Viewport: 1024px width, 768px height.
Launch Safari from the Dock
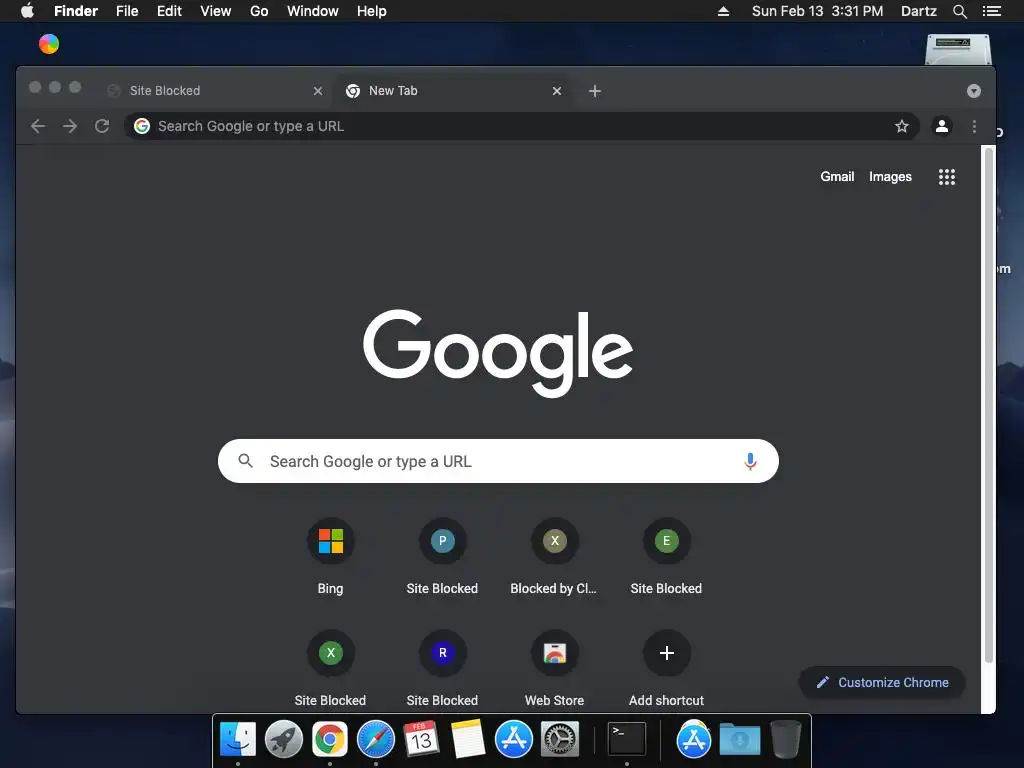coord(376,739)
